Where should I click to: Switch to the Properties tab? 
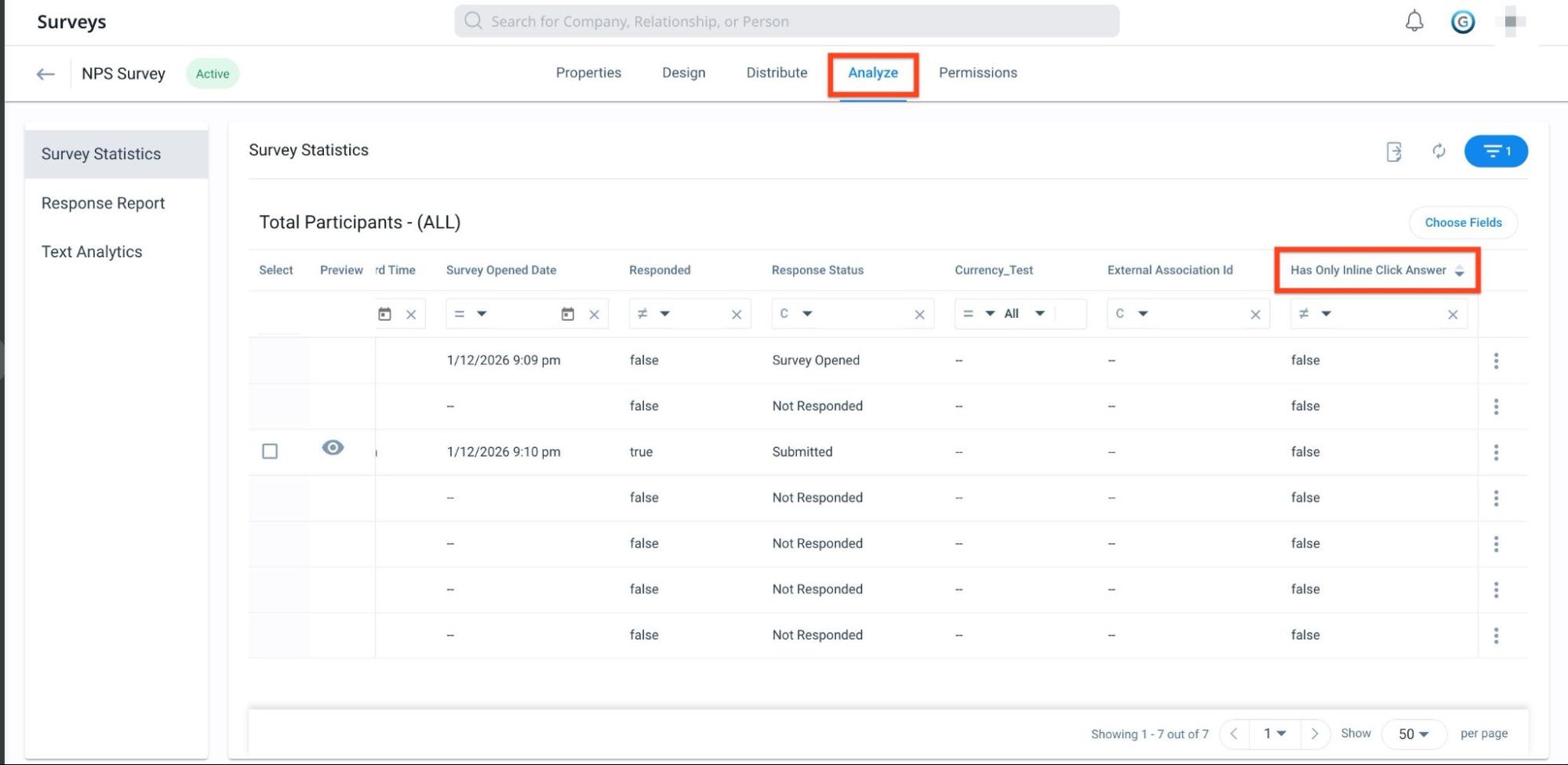588,73
